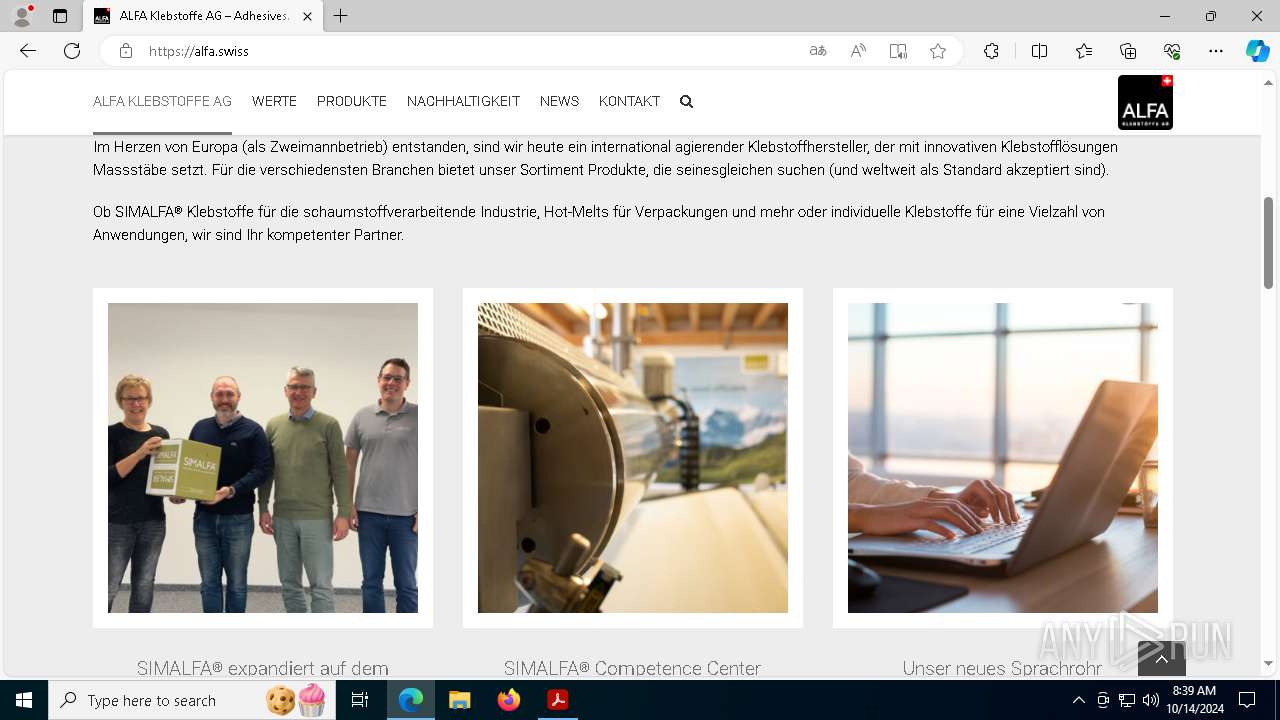This screenshot has height=720, width=1280.
Task: Open the Windows Start menu
Action: pos(24,700)
